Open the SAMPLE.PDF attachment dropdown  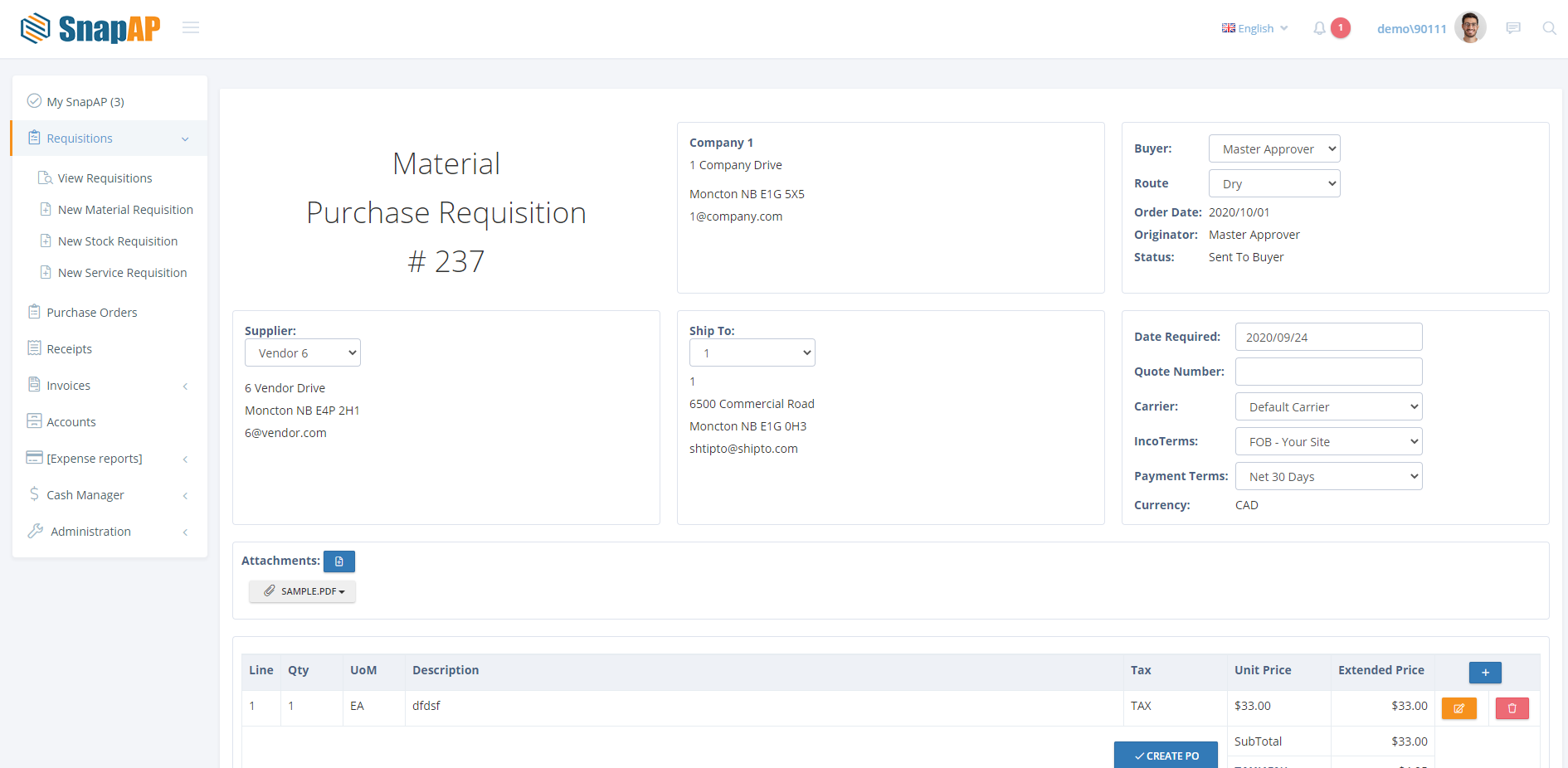pyautogui.click(x=303, y=591)
